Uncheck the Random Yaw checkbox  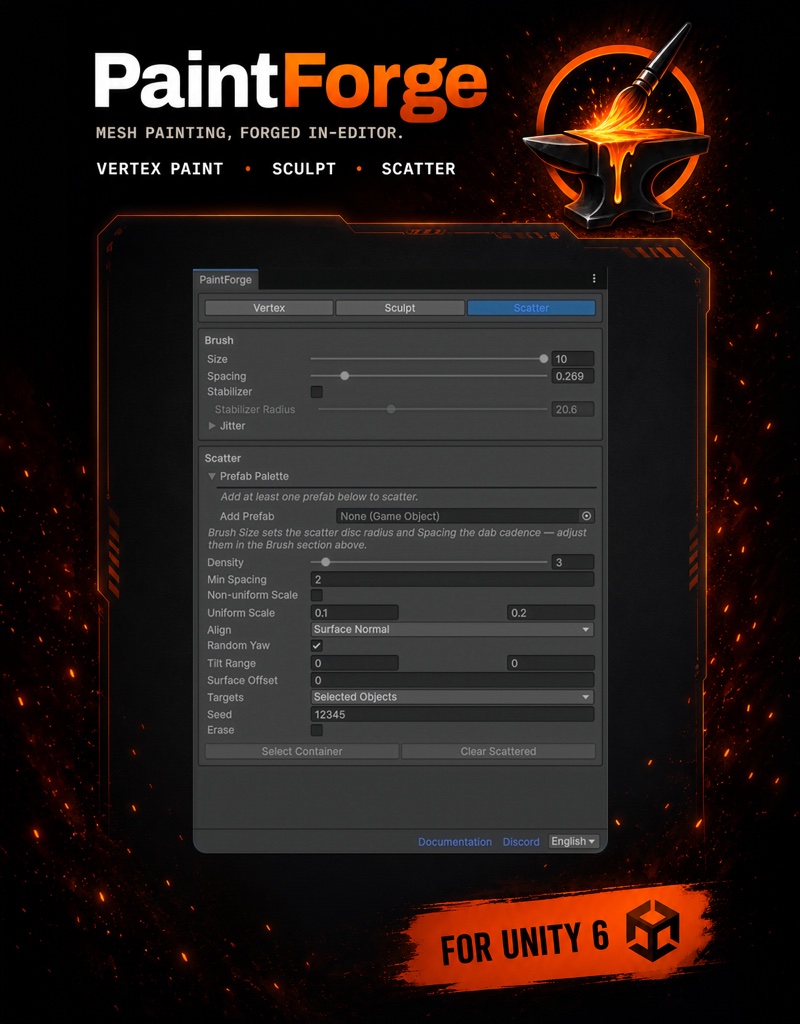pyautogui.click(x=317, y=645)
